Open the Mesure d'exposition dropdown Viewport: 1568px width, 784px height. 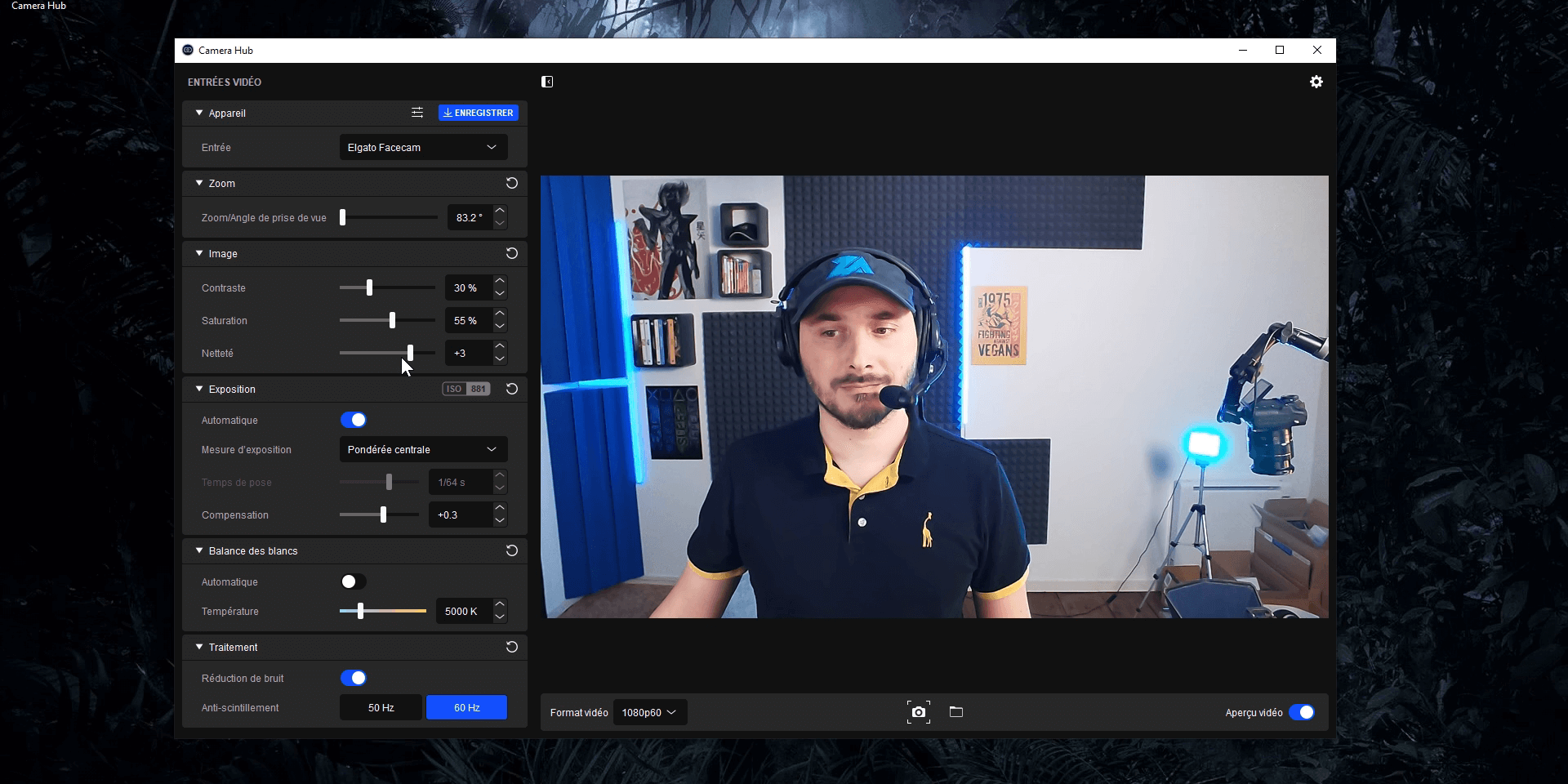coord(423,449)
